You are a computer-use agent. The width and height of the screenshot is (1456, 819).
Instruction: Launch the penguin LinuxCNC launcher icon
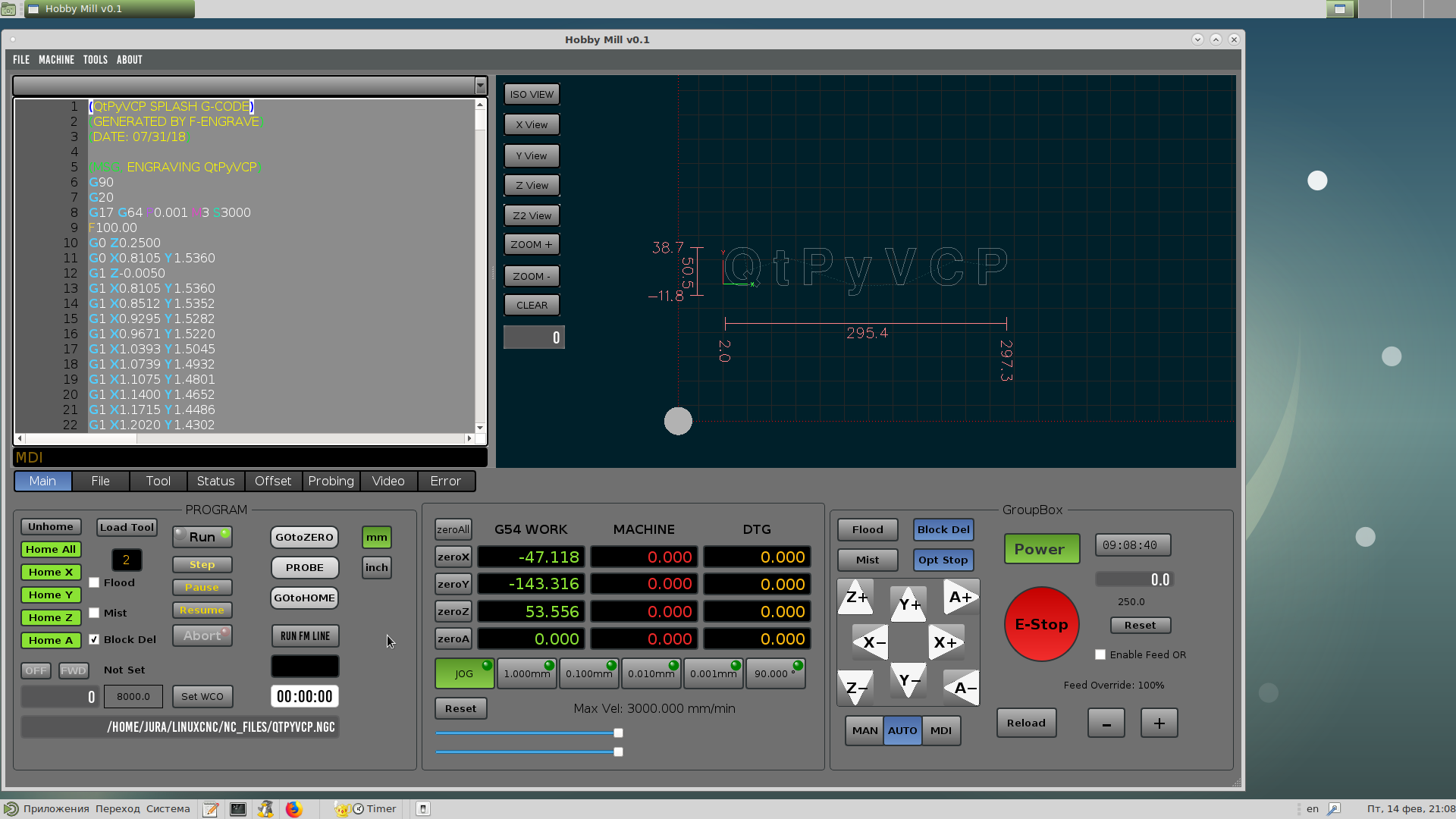click(x=265, y=809)
